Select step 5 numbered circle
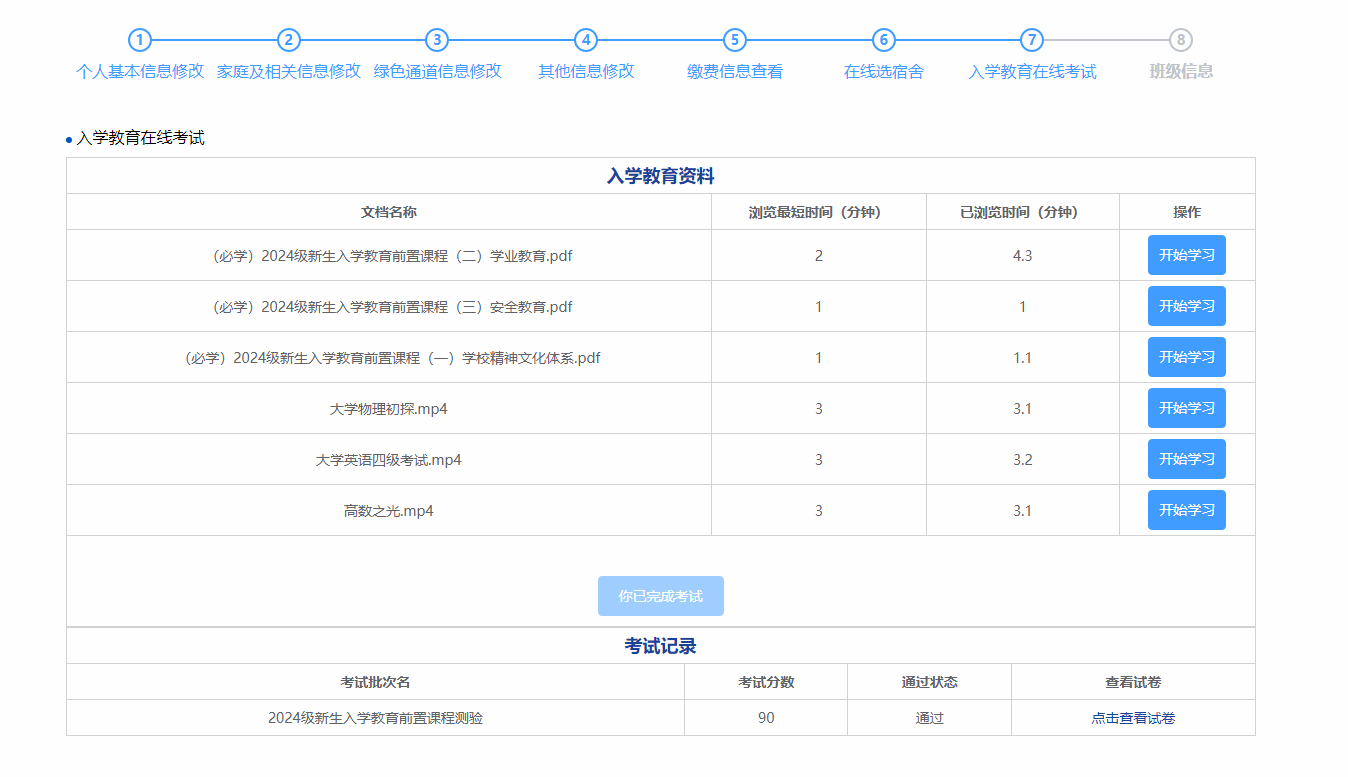Screen dimensions: 1348x777 point(735,40)
